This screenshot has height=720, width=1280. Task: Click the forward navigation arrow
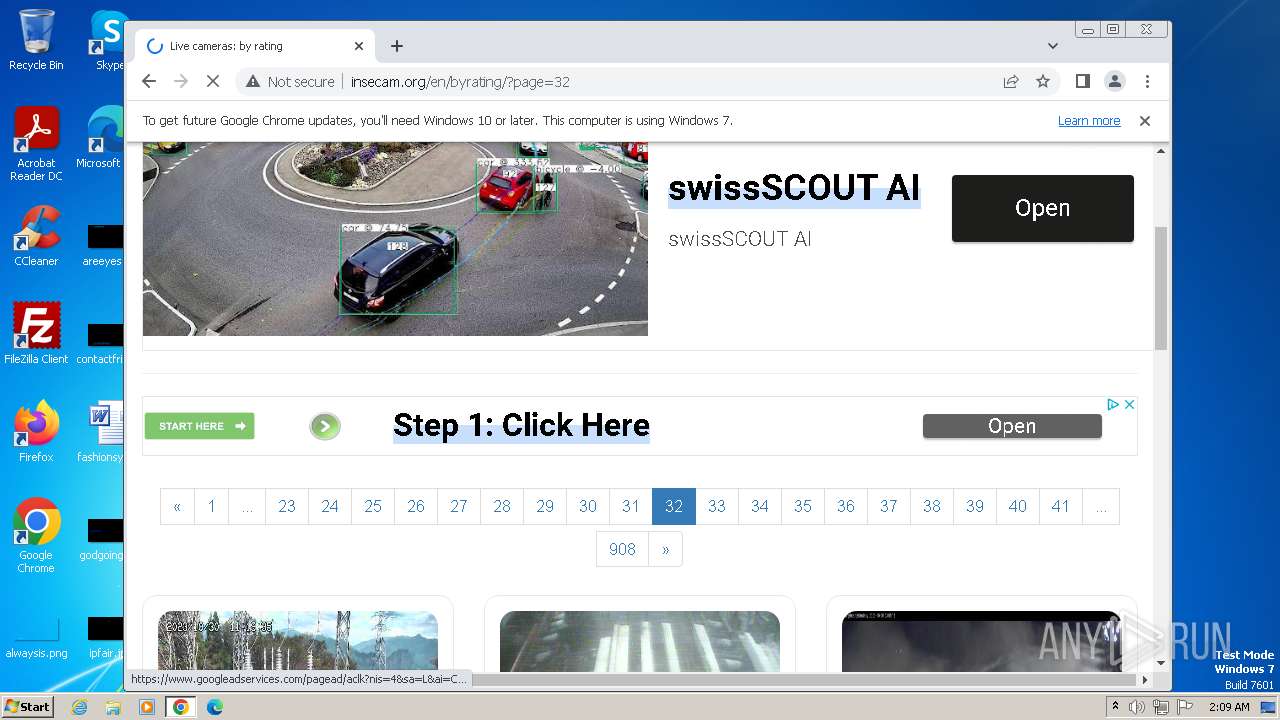[181, 81]
